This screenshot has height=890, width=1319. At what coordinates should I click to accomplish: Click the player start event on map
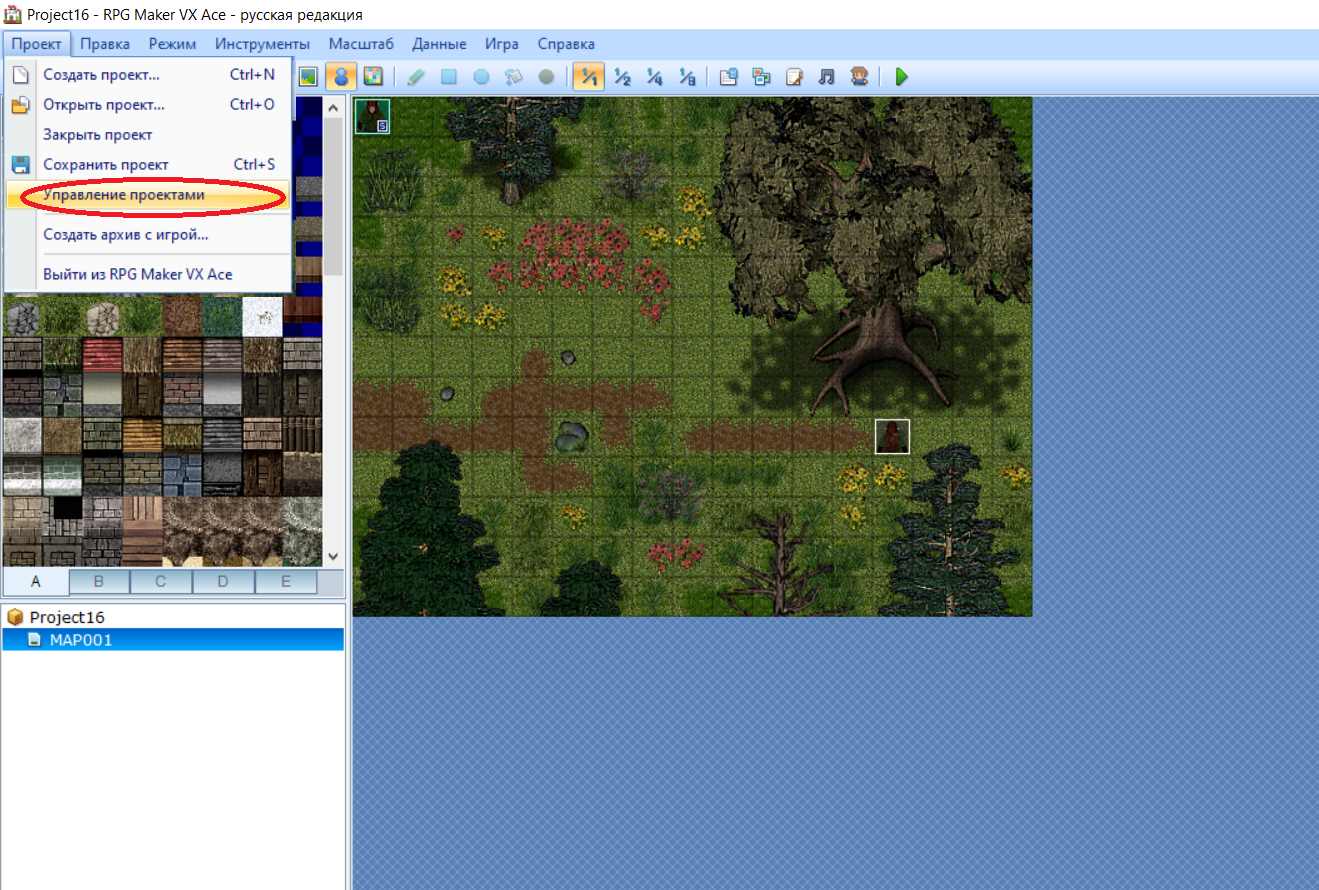[373, 116]
